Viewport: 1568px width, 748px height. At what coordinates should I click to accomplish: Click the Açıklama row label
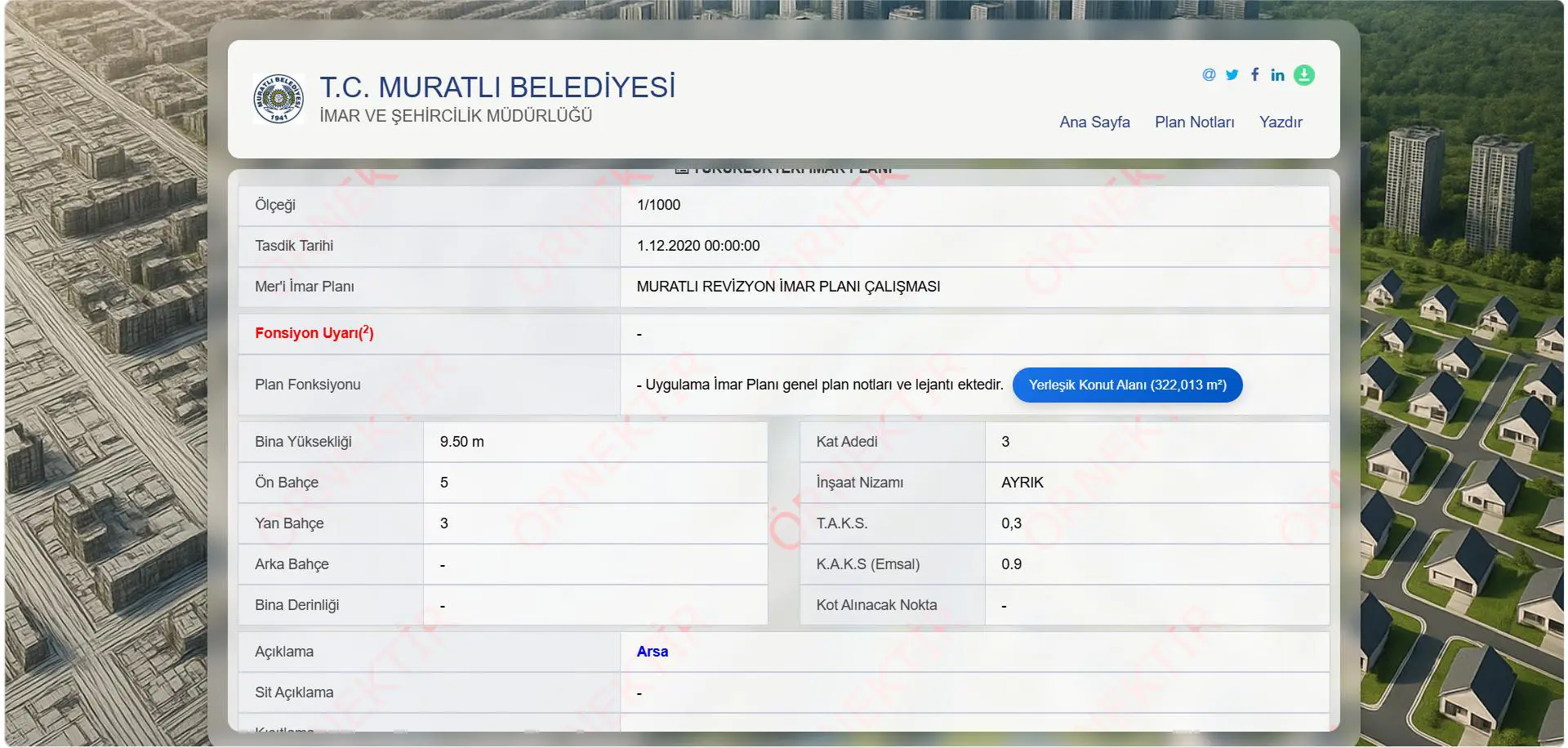(x=284, y=652)
